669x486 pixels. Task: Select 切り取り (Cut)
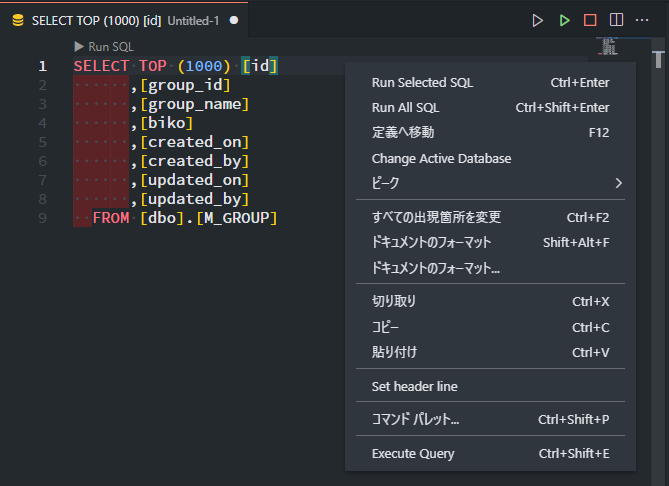[490, 302]
